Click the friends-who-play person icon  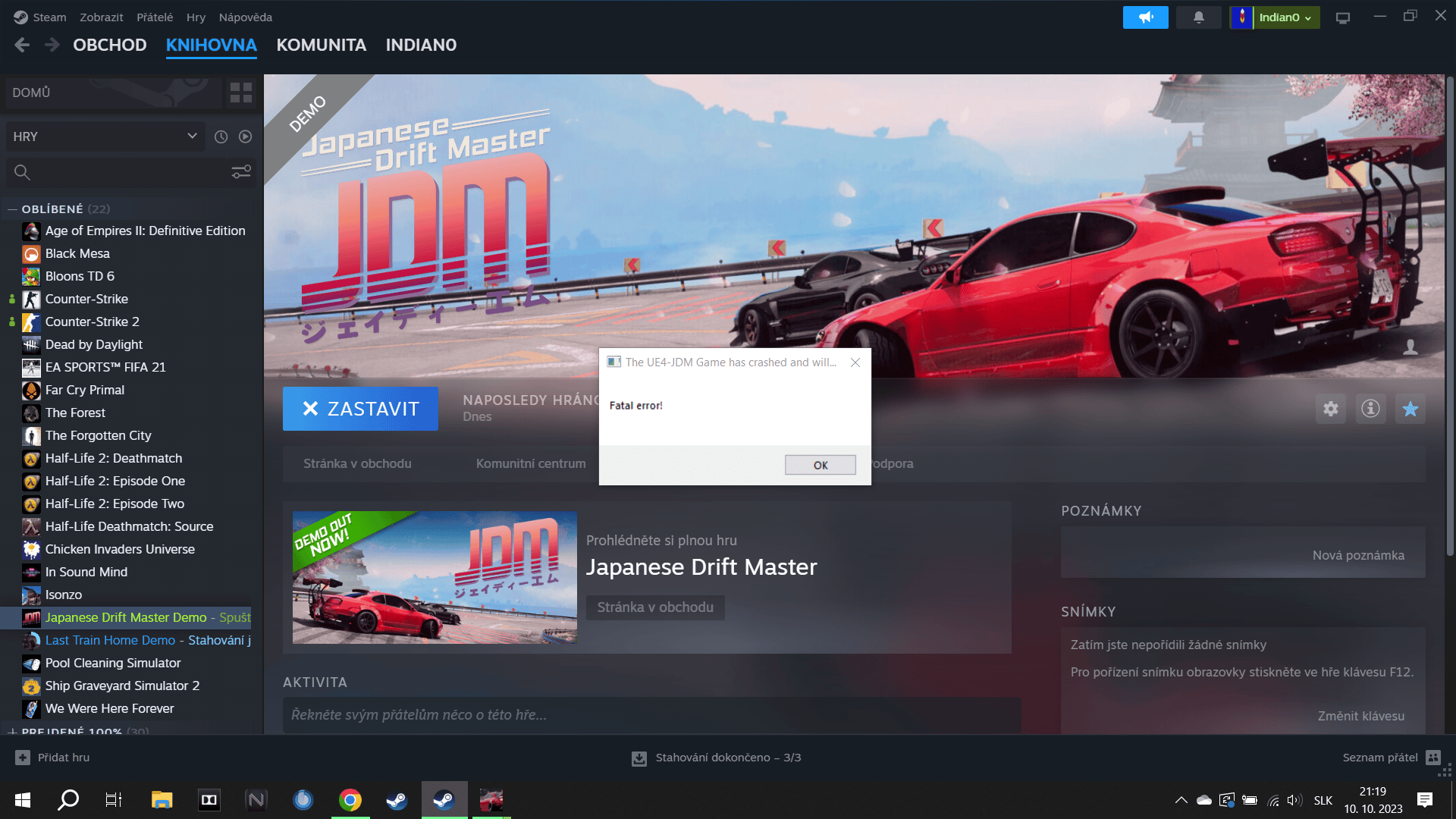pos(1410,347)
